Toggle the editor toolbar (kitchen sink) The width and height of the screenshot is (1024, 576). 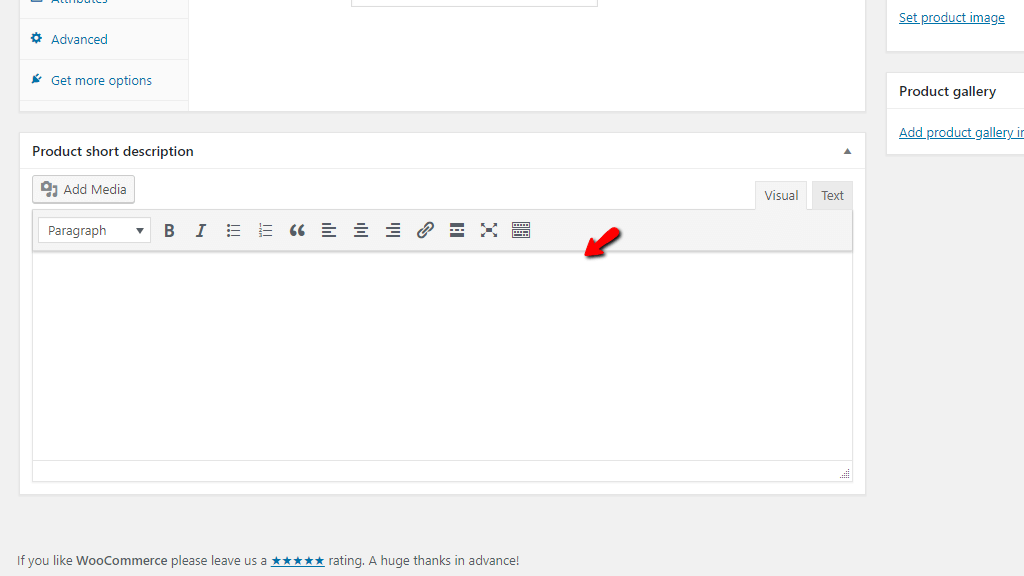click(521, 231)
